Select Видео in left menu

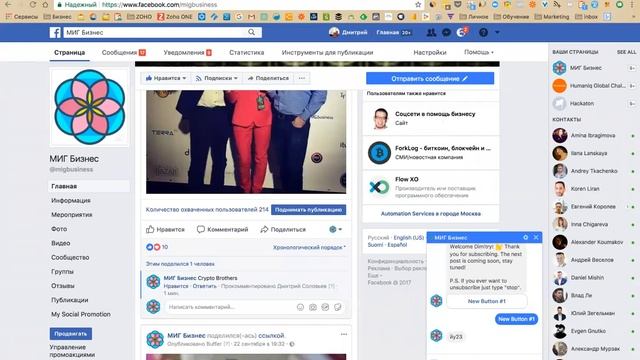tap(61, 243)
